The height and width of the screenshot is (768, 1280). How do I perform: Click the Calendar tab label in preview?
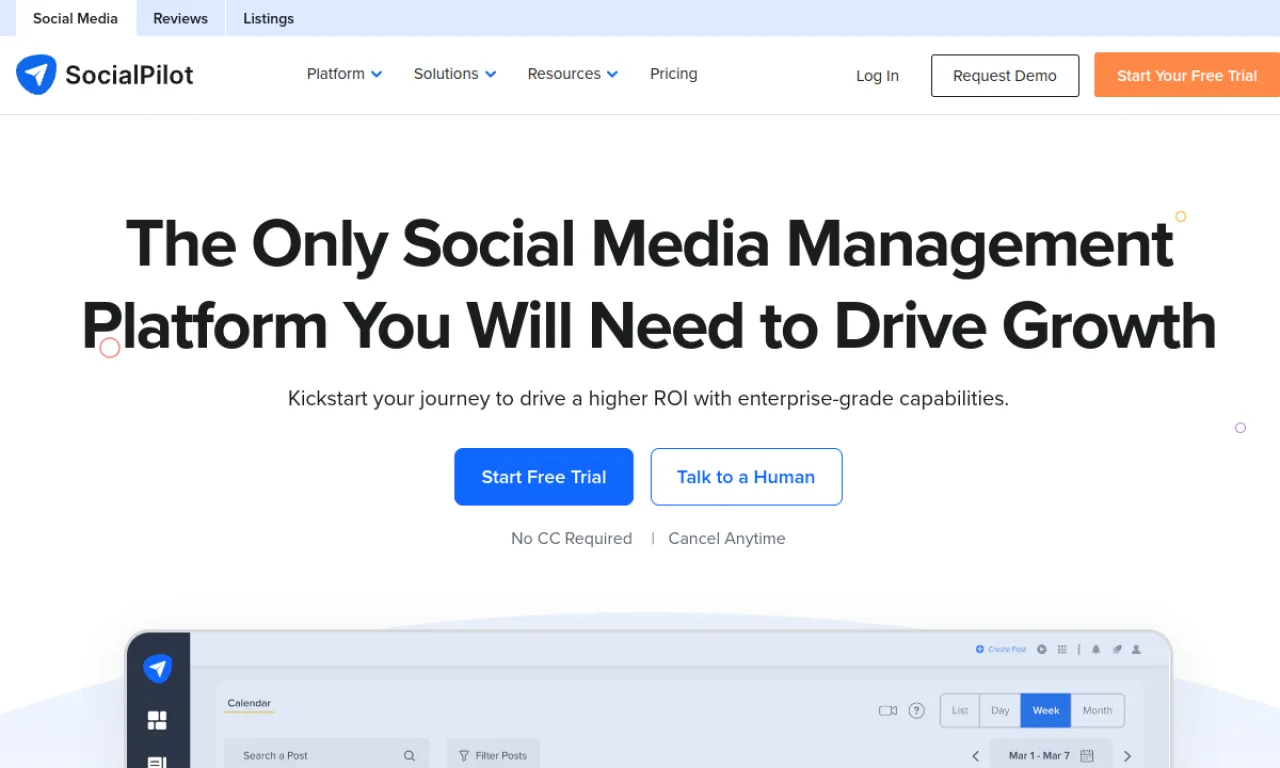pos(249,703)
